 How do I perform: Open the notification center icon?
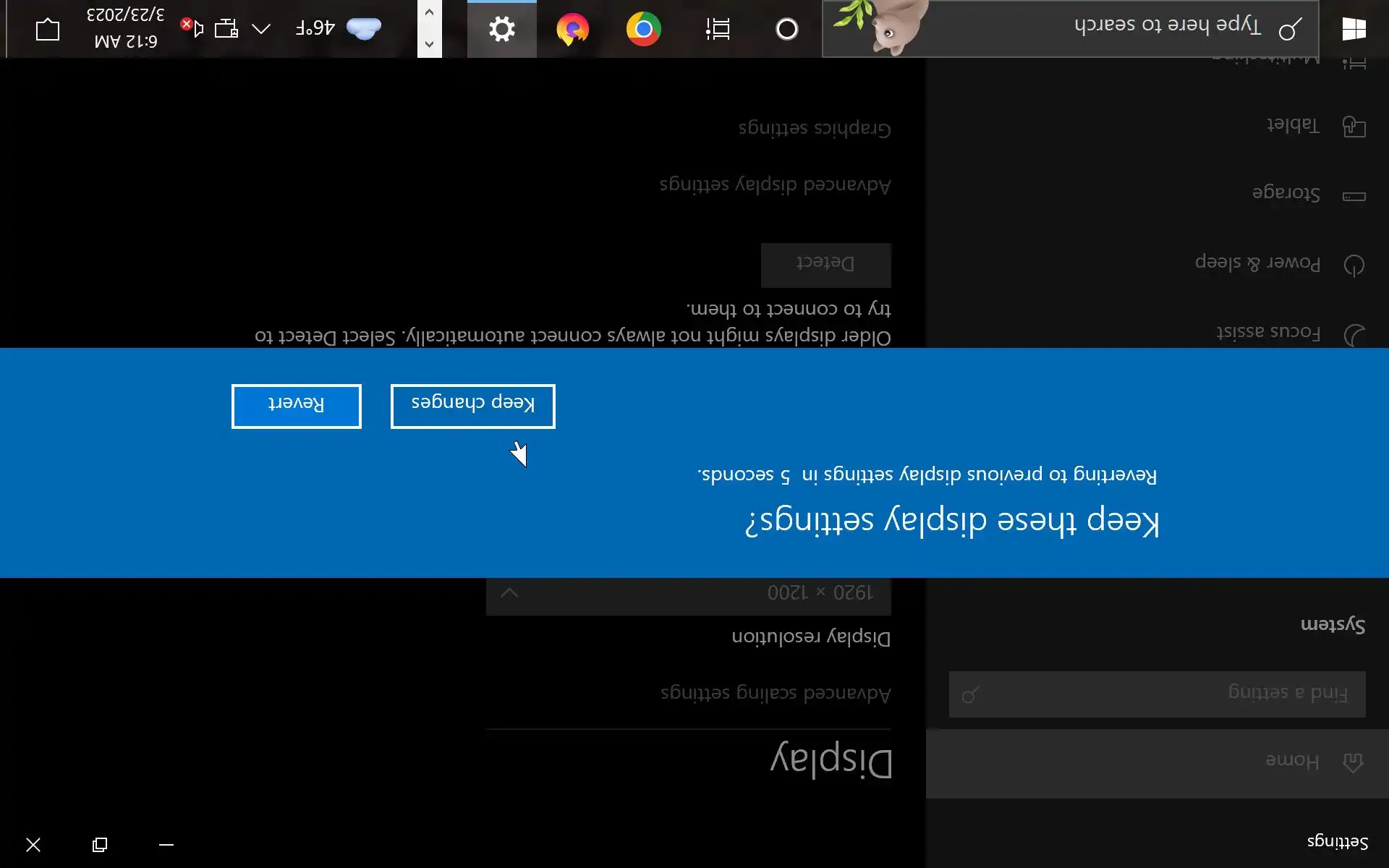[48, 29]
